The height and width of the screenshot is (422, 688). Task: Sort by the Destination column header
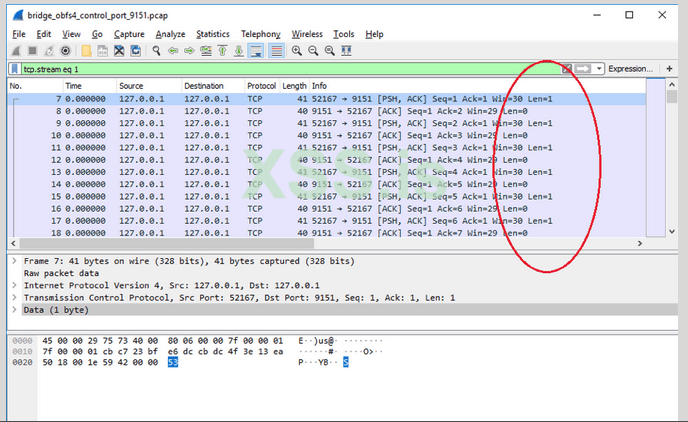[x=213, y=86]
